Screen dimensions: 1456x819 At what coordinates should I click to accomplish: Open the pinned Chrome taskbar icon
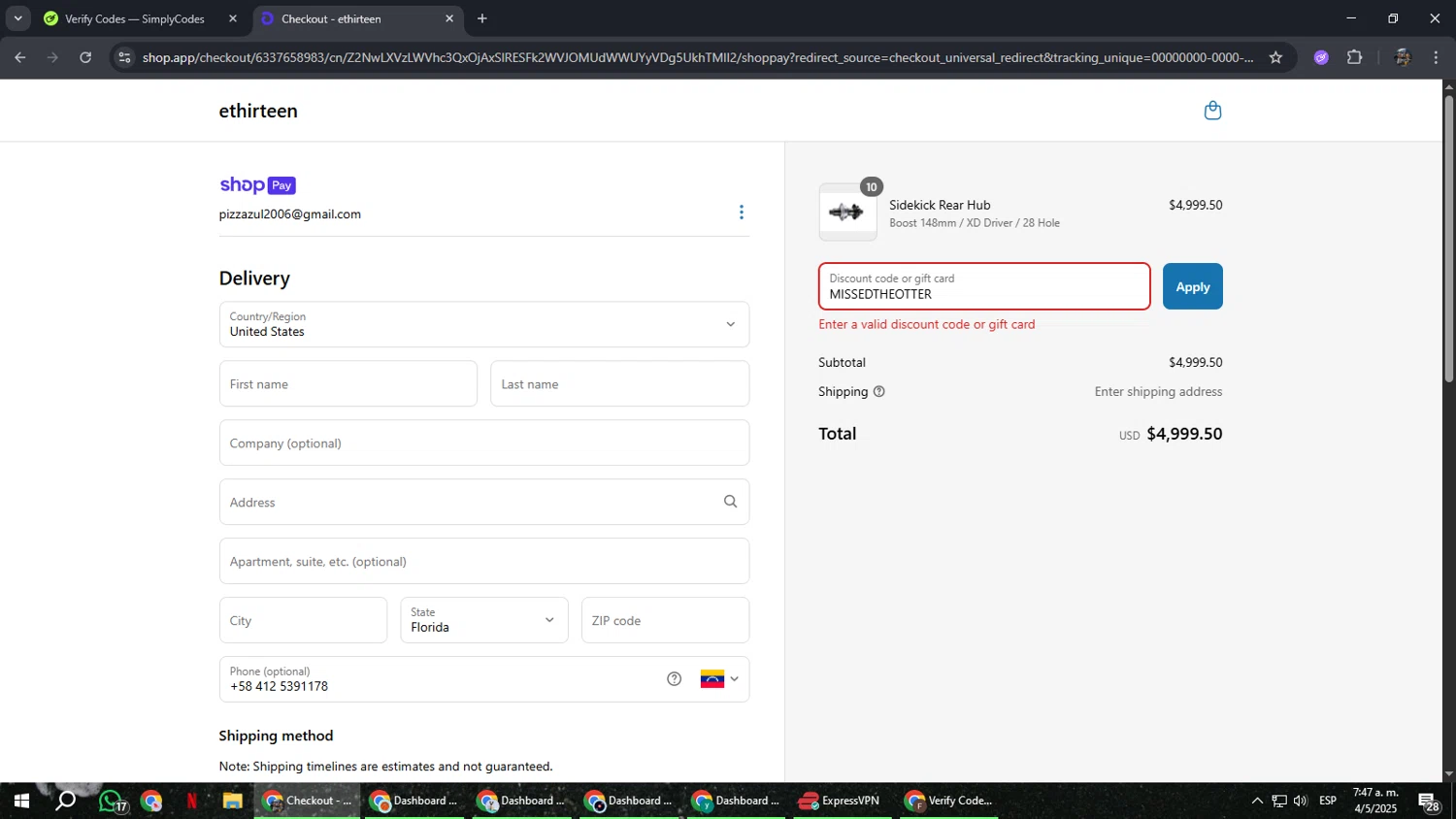pos(150,802)
